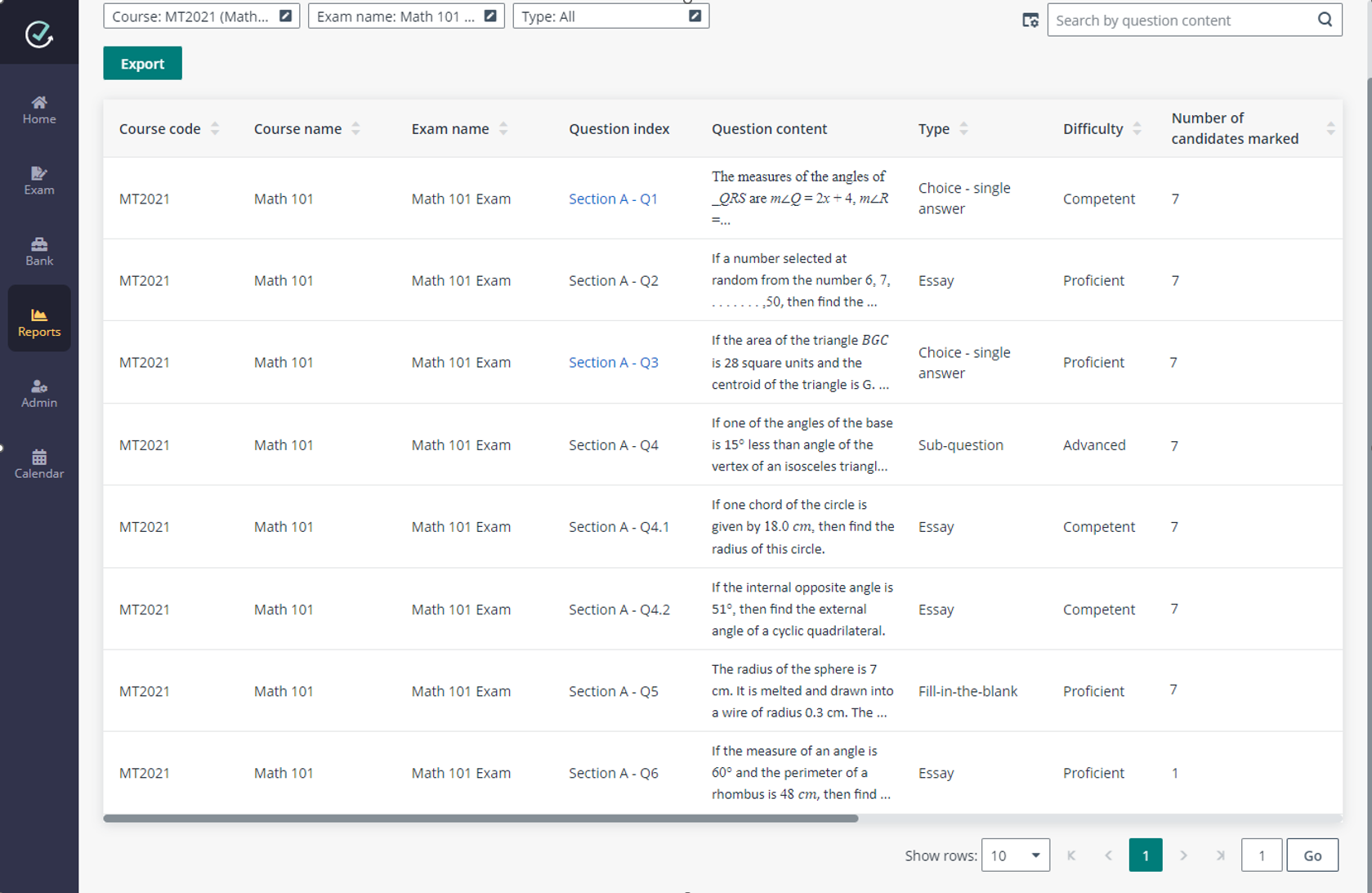
Task: Click the Advanced difficulty cell
Action: [1093, 444]
